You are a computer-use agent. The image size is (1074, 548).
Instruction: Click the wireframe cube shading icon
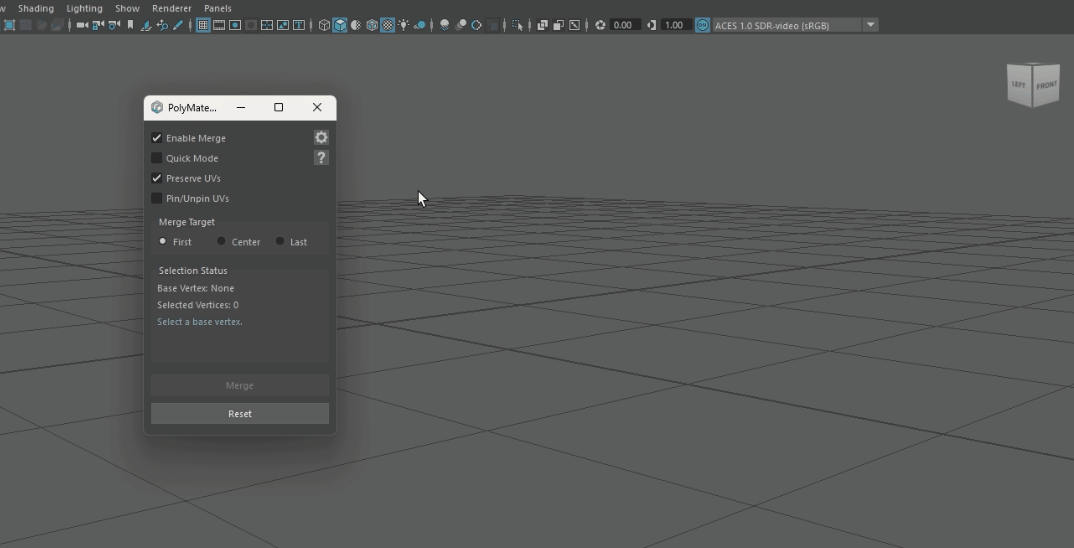(324, 25)
